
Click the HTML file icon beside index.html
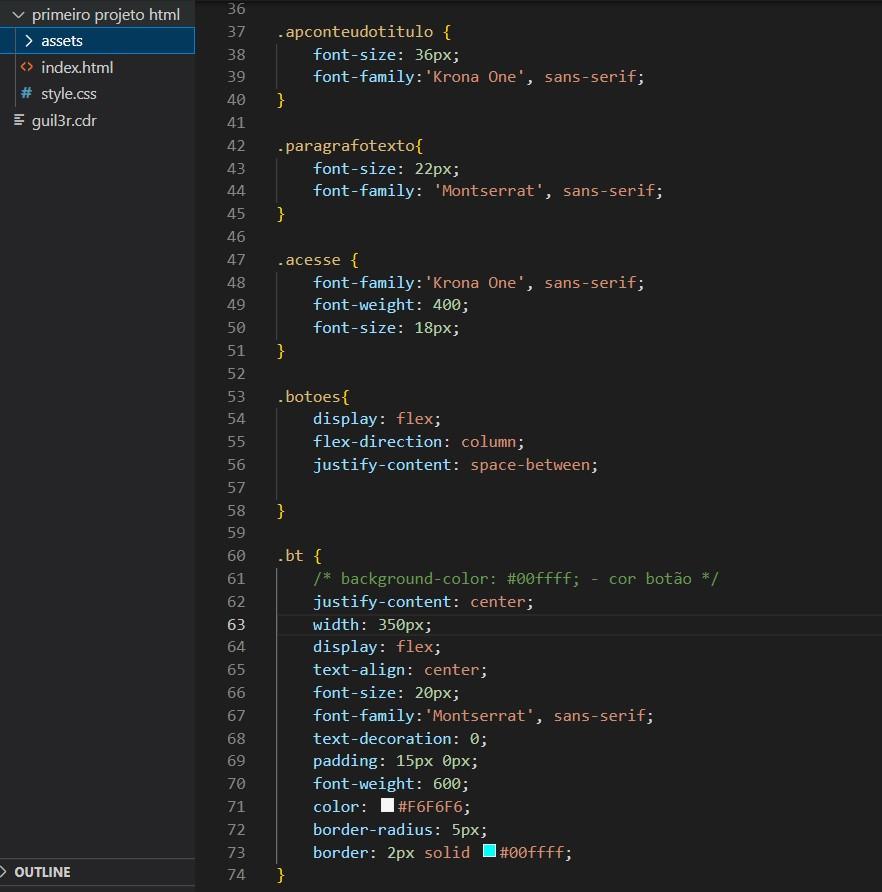coord(27,67)
